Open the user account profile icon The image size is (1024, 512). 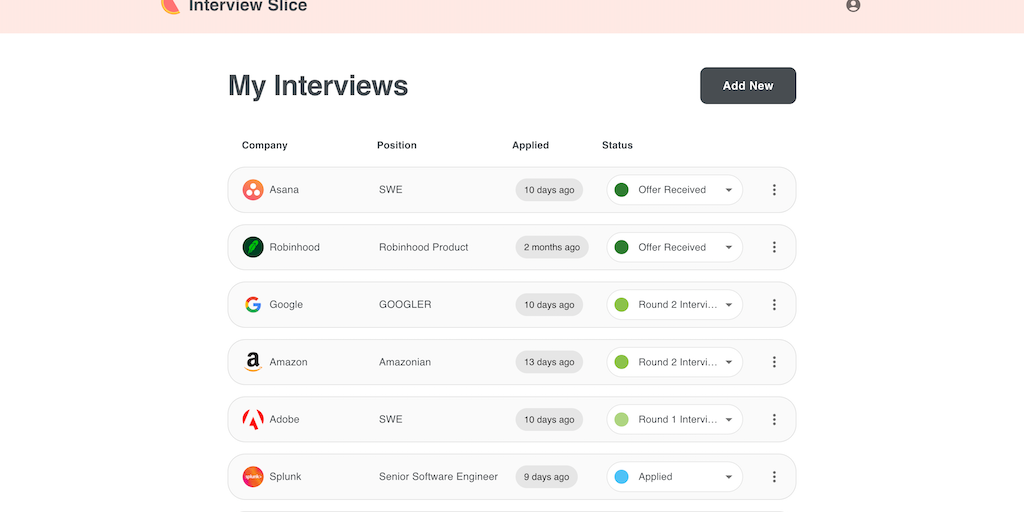tap(853, 5)
